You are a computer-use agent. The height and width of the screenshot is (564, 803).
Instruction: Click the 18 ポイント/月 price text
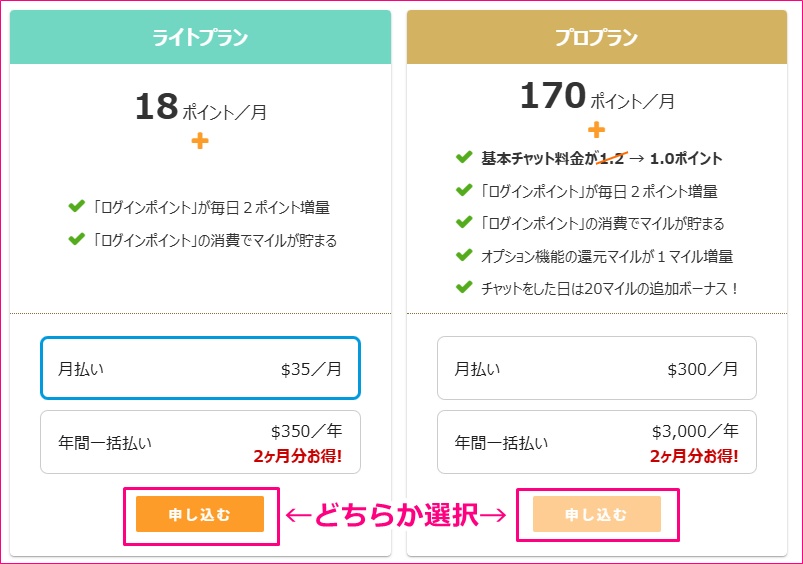200,108
